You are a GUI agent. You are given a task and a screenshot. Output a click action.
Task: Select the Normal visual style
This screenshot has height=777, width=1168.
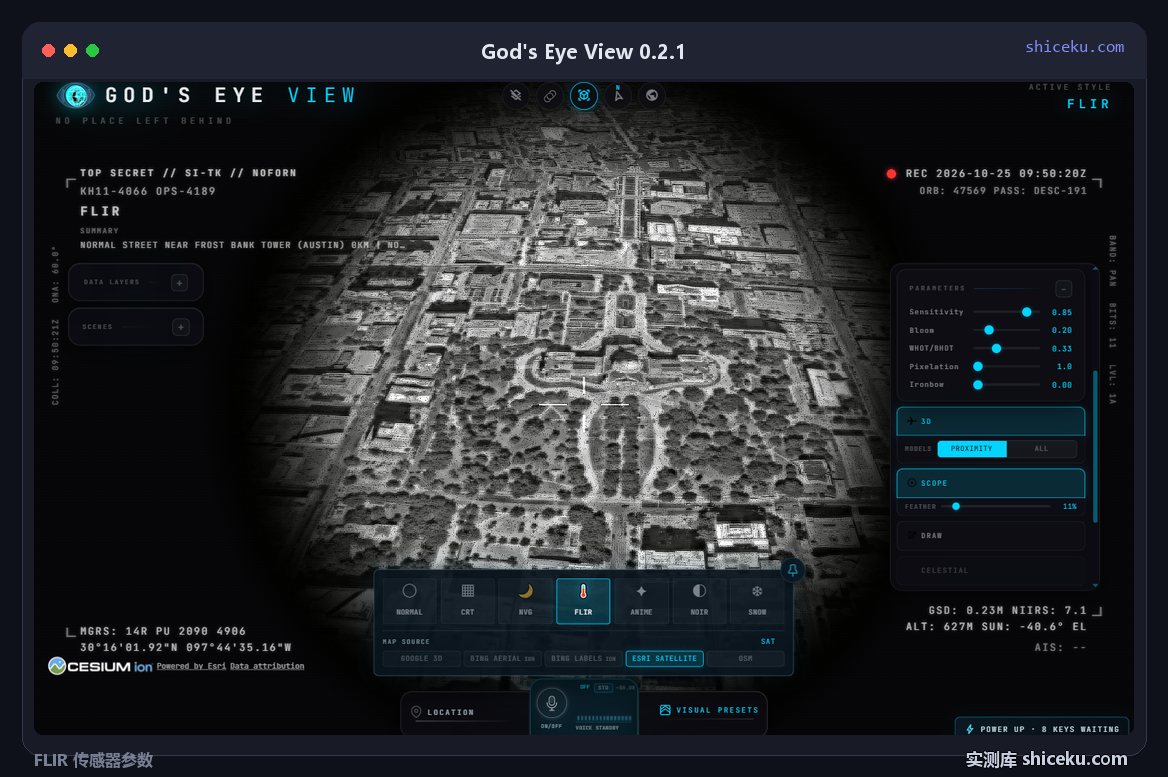(x=409, y=600)
